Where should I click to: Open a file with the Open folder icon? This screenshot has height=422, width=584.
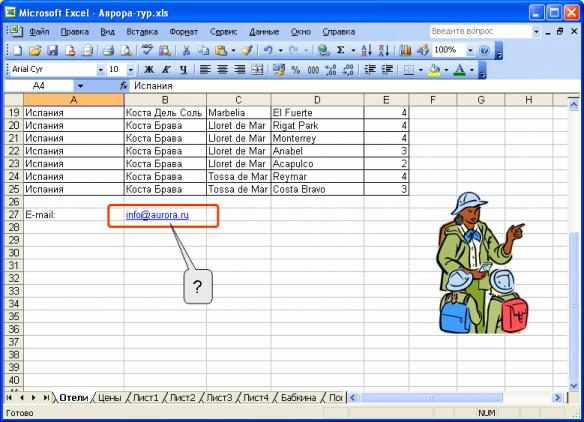(35, 50)
